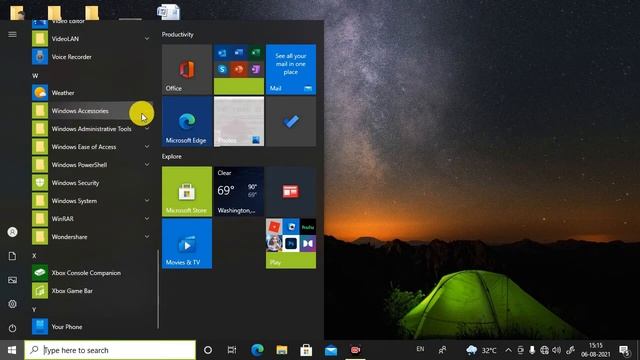640x360 pixels.
Task: Open the Microsoft Store tile
Action: coord(187,191)
